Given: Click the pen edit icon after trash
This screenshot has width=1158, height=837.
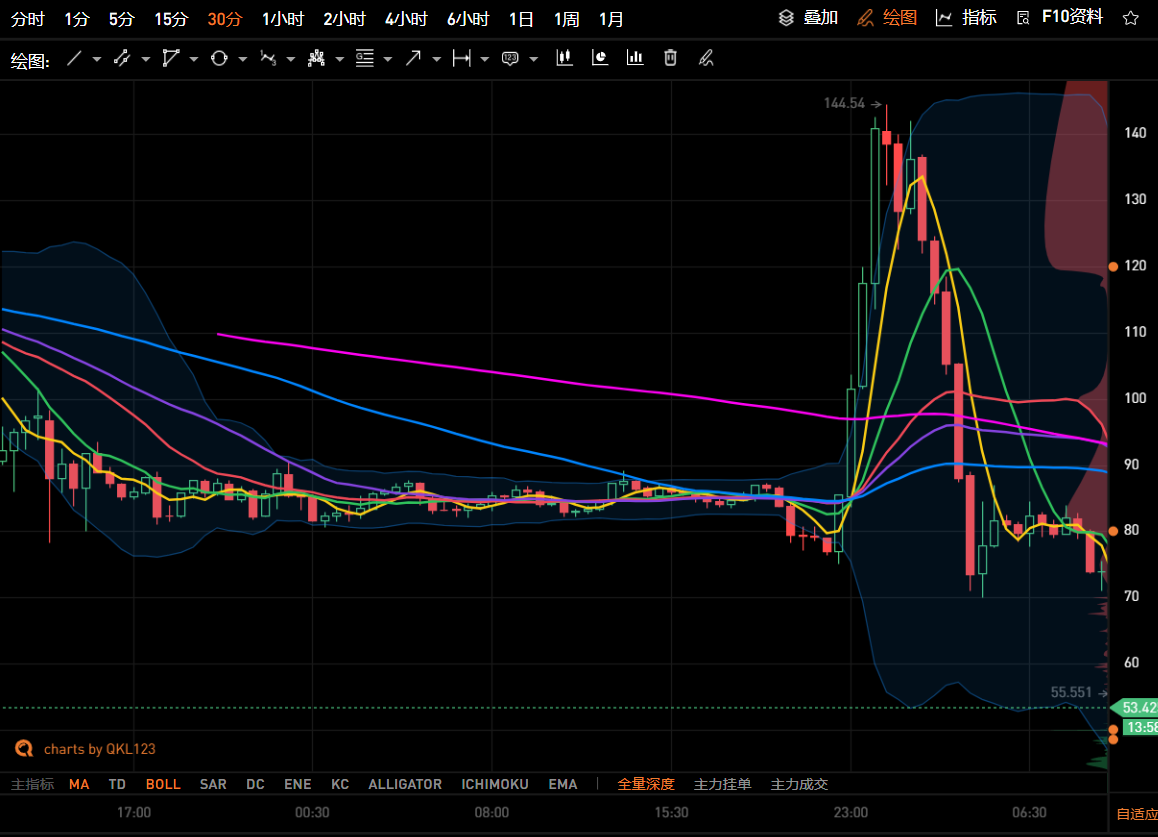Looking at the screenshot, I should pyautogui.click(x=706, y=58).
